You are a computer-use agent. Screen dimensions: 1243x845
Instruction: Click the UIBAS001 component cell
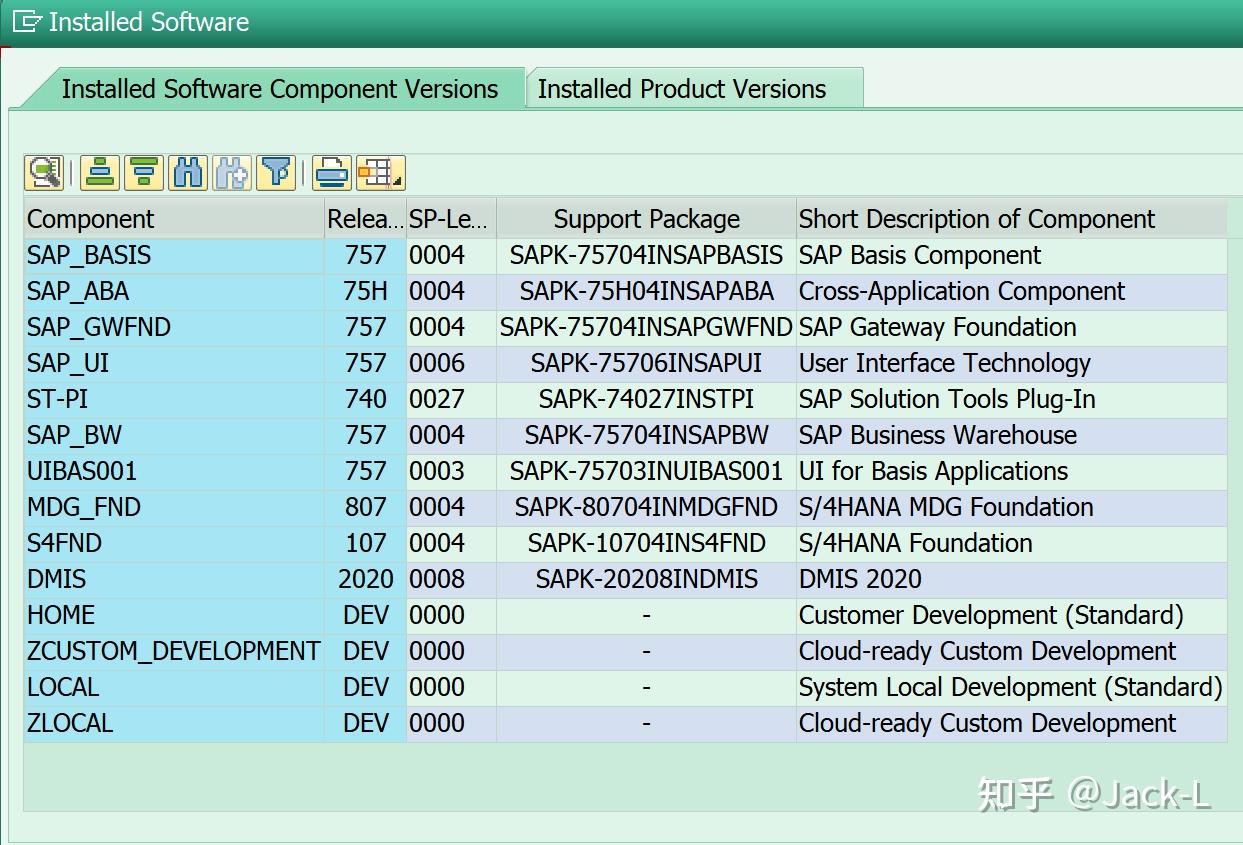pos(174,471)
